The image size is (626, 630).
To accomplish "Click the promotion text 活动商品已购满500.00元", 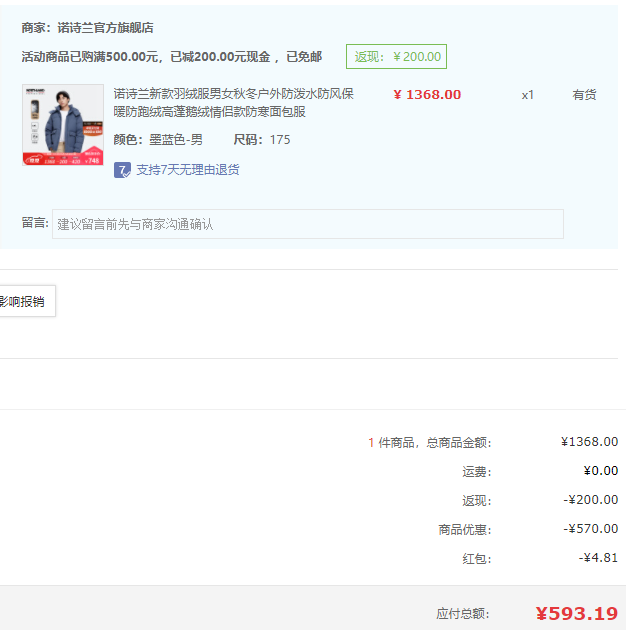I will 92,57.
